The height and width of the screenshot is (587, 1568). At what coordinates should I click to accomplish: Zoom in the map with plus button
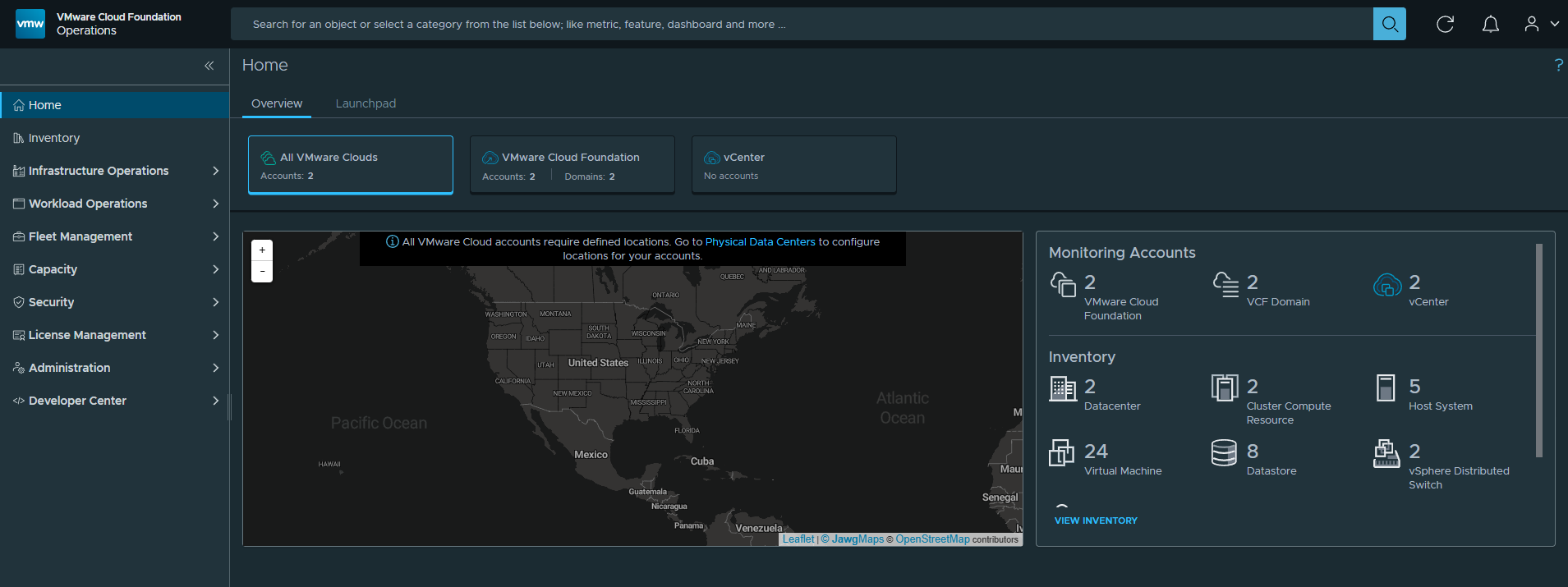click(262, 250)
